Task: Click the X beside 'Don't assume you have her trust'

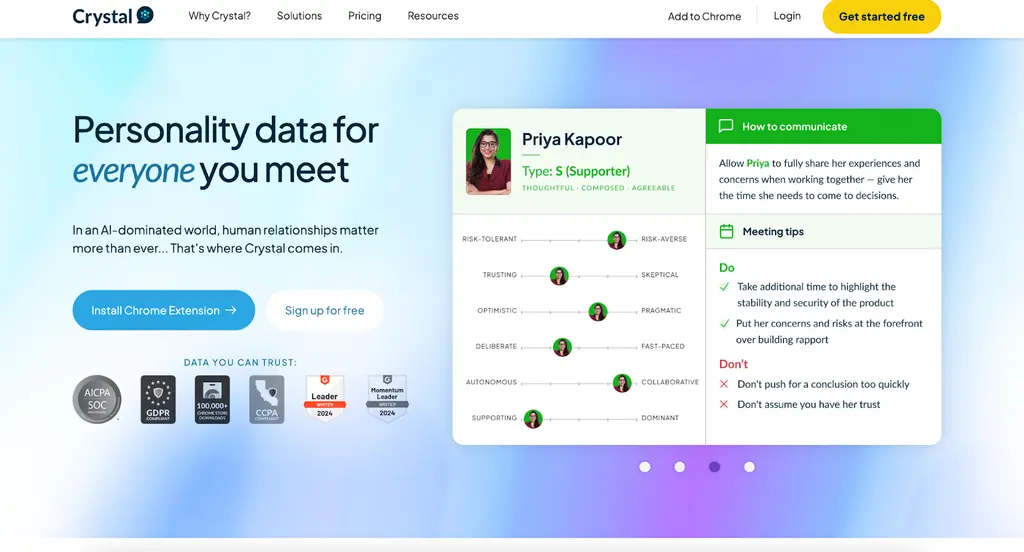Action: click(724, 404)
